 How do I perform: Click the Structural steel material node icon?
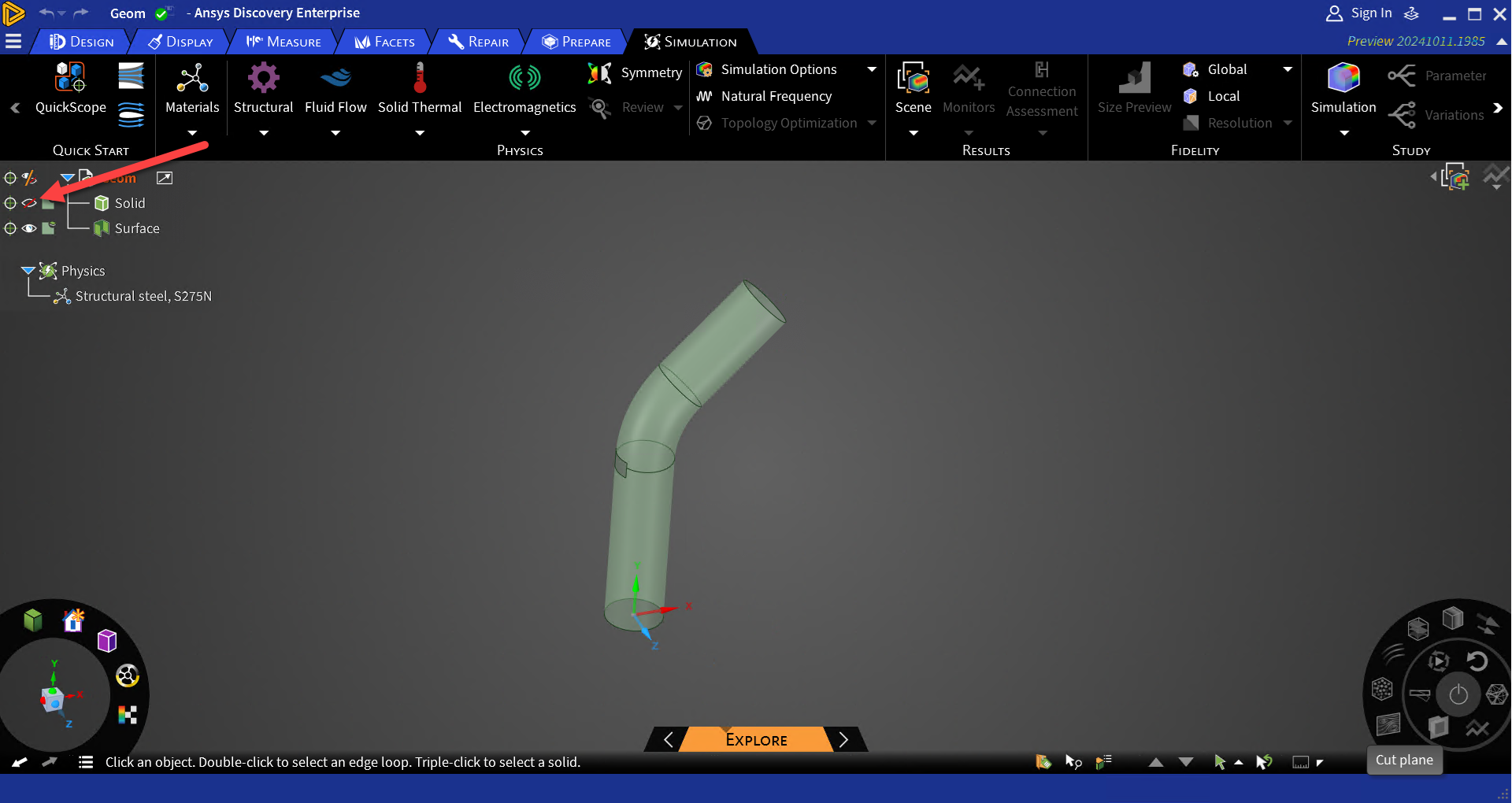coord(62,296)
